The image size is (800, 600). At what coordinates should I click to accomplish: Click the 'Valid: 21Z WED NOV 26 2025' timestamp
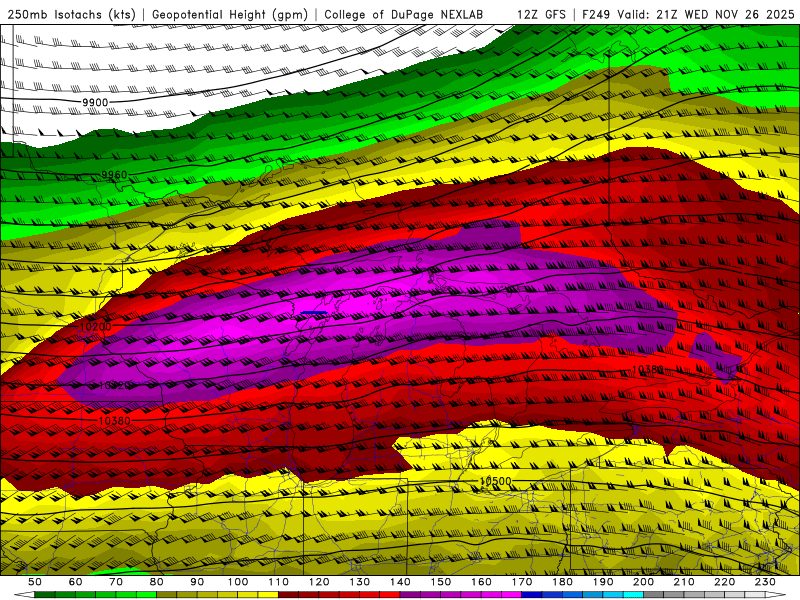click(706, 14)
